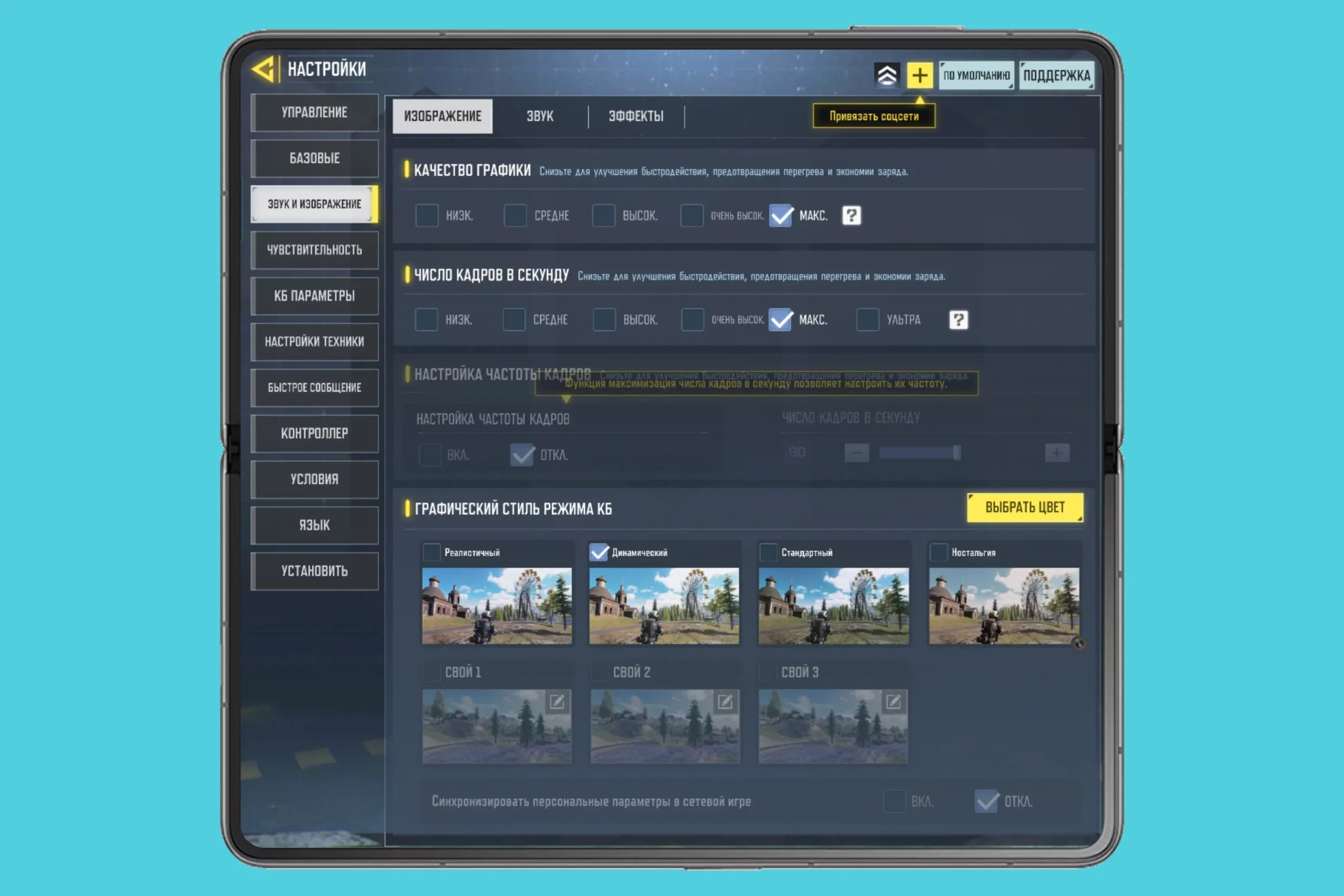Image resolution: width=1344 pixels, height=896 pixels.
Task: Edit the СВОЙ 1 custom style
Action: (556, 702)
